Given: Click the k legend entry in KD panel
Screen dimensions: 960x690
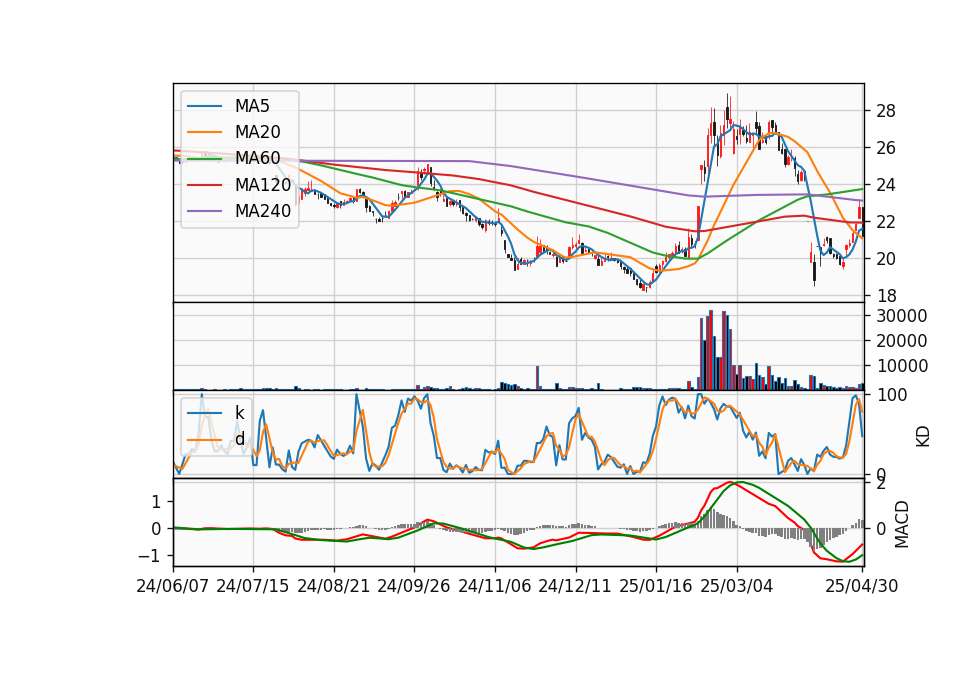Looking at the screenshot, I should click(x=239, y=413).
